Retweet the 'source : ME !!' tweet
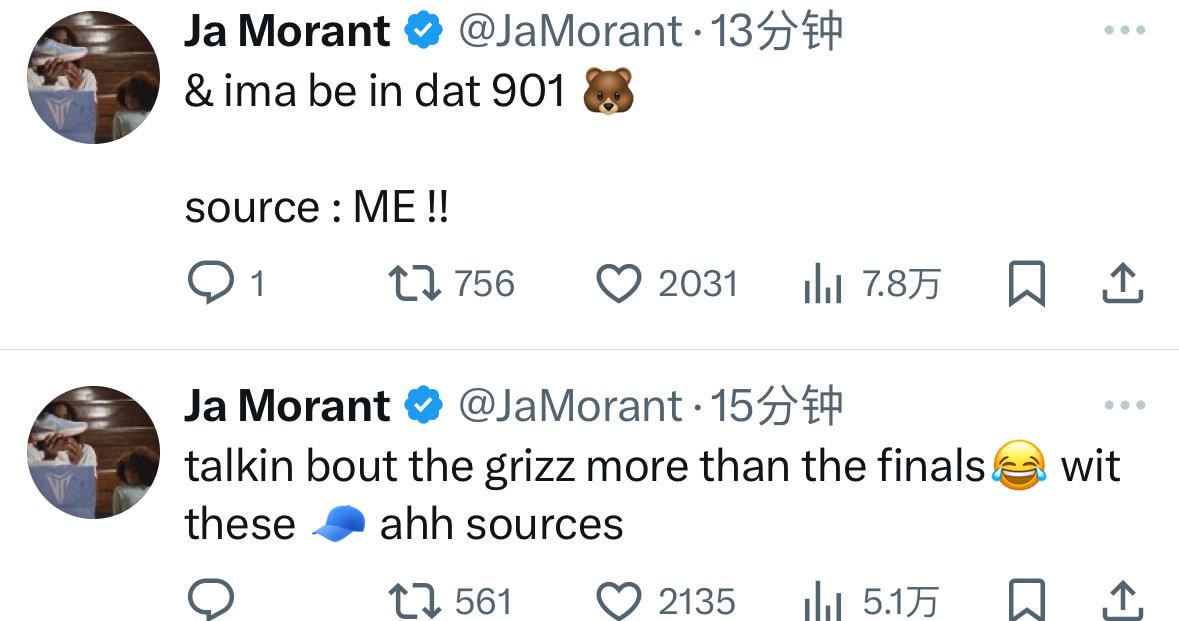 pyautogui.click(x=415, y=284)
